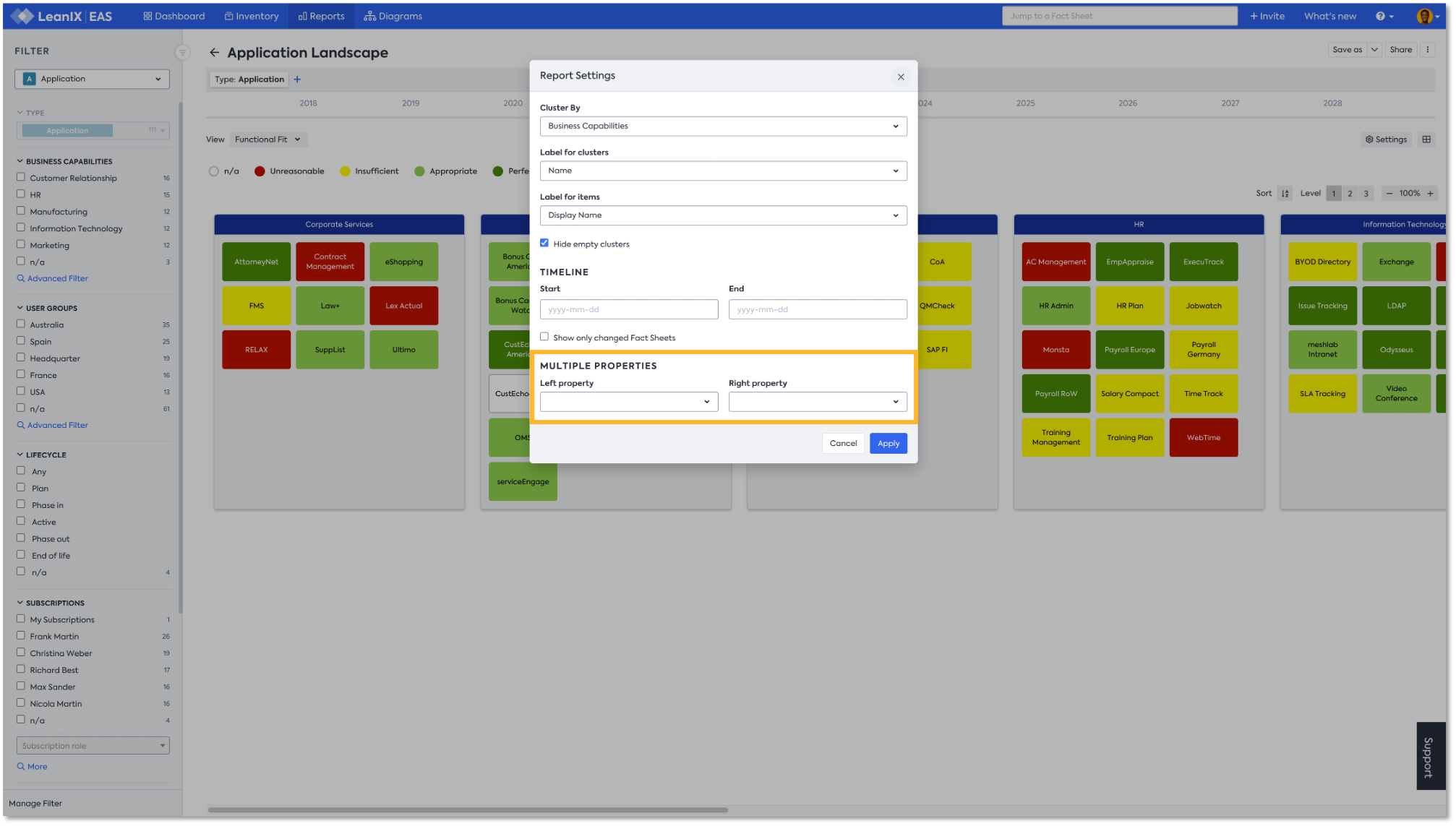Screen dimensions: 1456x826
Task: Click the Apply button
Action: (888, 444)
